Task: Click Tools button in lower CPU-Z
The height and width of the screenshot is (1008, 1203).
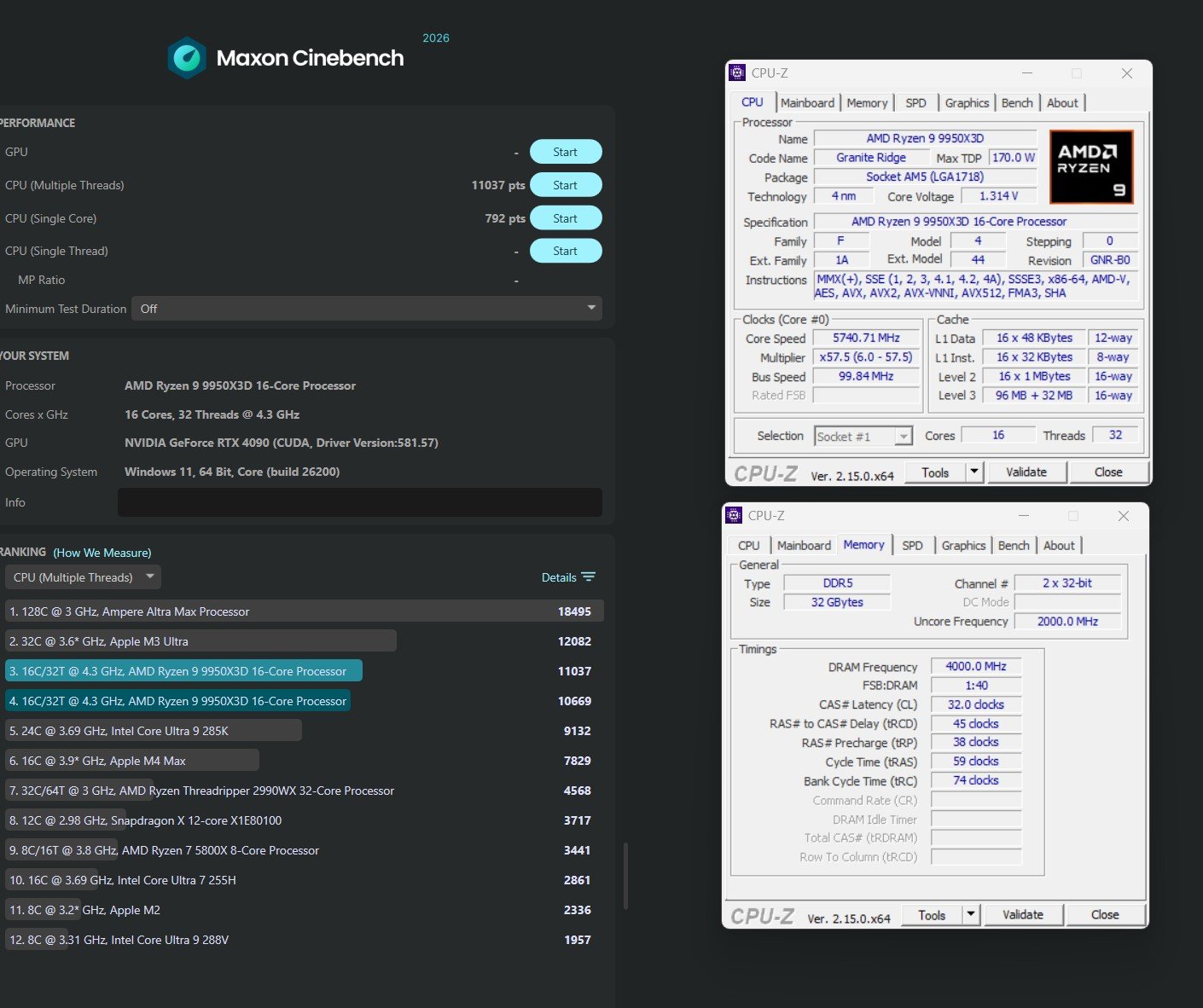Action: tap(932, 915)
